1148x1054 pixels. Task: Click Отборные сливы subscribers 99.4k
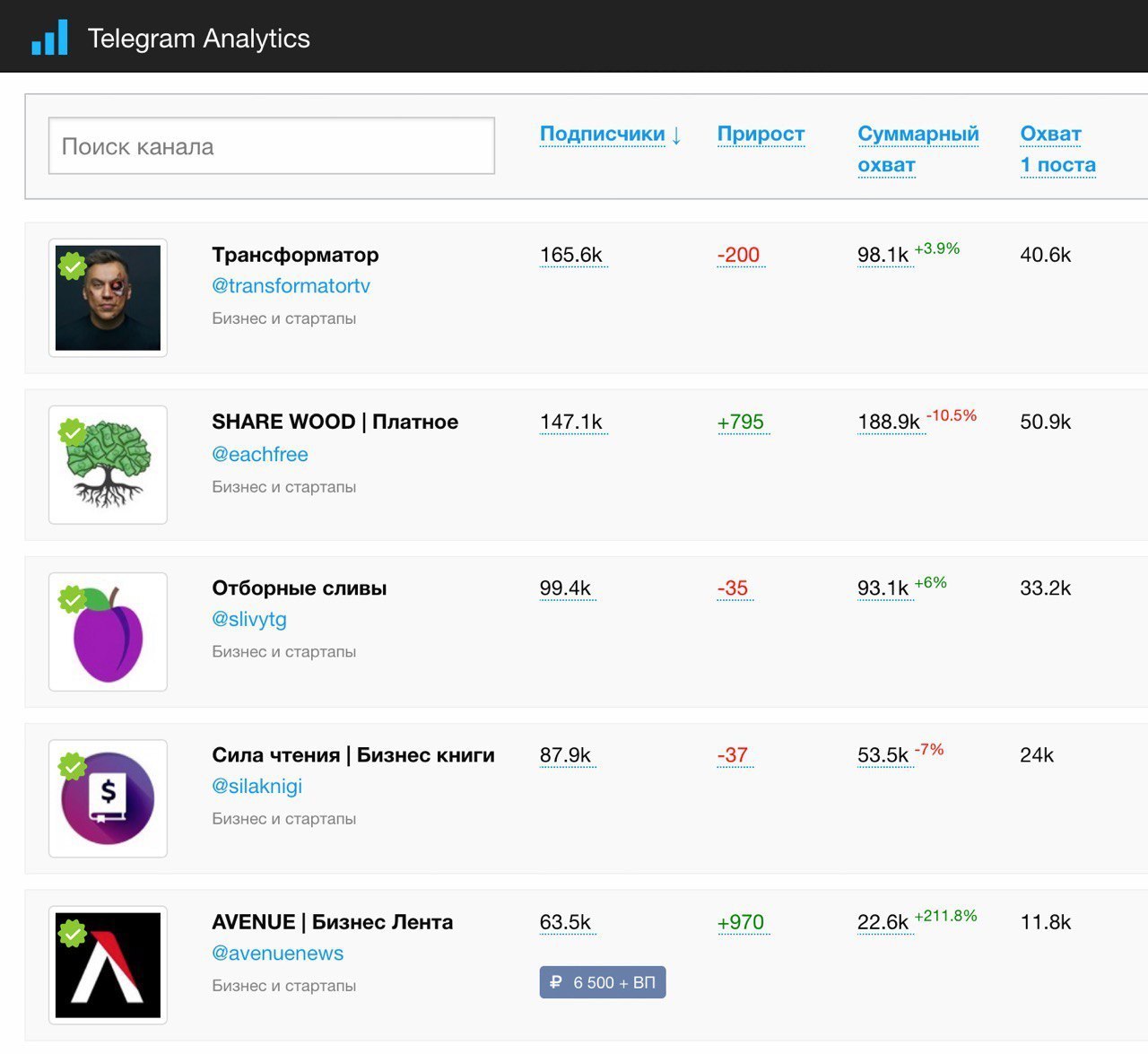tap(565, 588)
